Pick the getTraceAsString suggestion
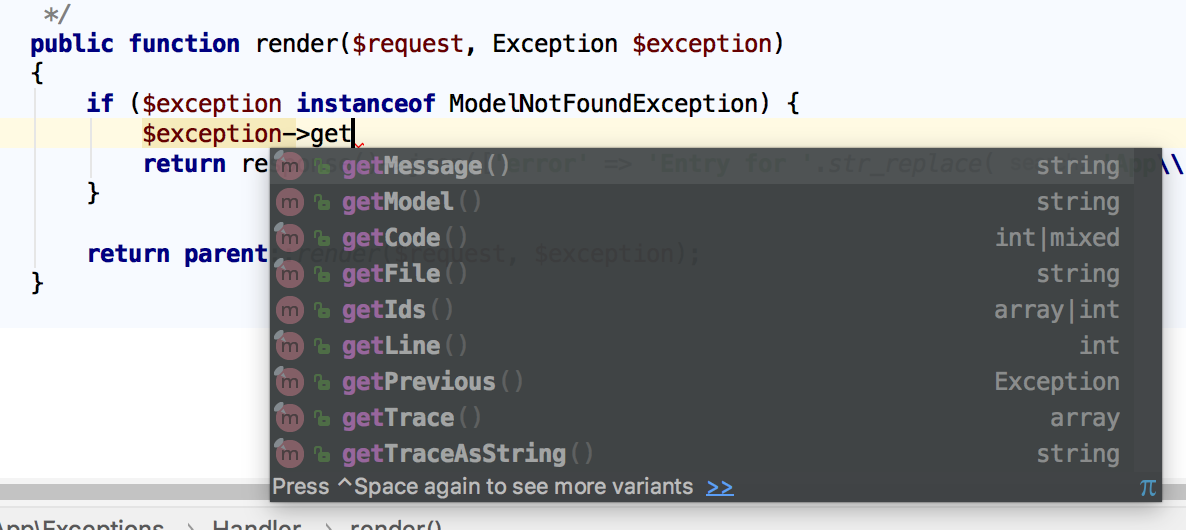Image resolution: width=1186 pixels, height=530 pixels. pos(454,454)
